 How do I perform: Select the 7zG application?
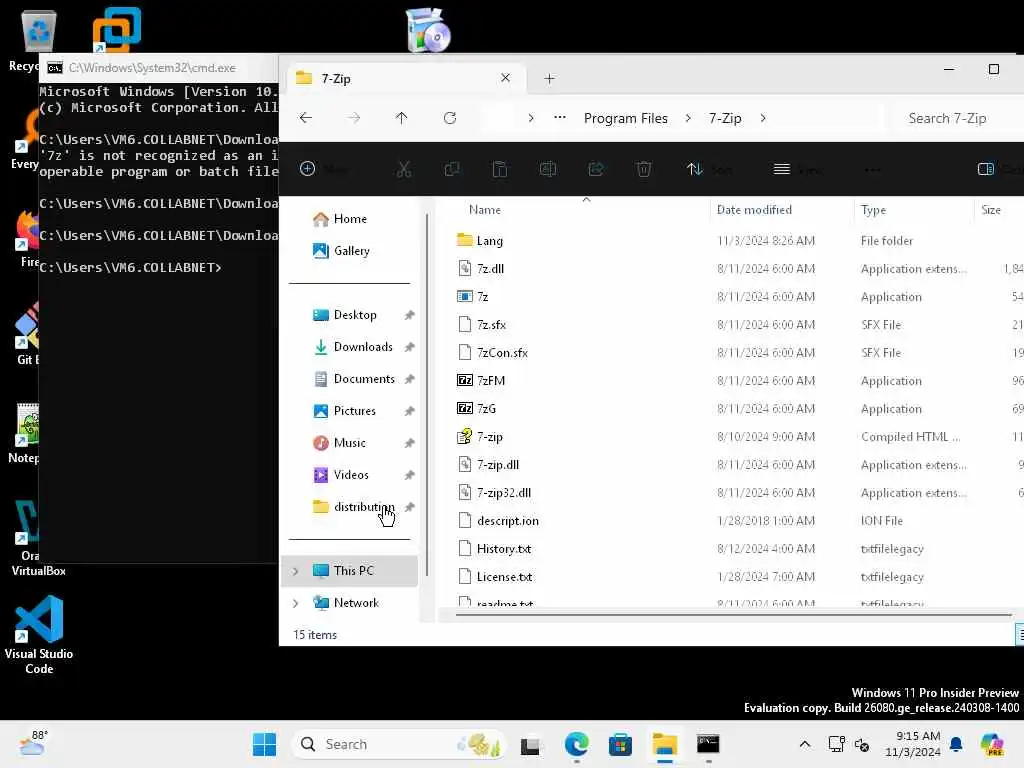tap(486, 409)
